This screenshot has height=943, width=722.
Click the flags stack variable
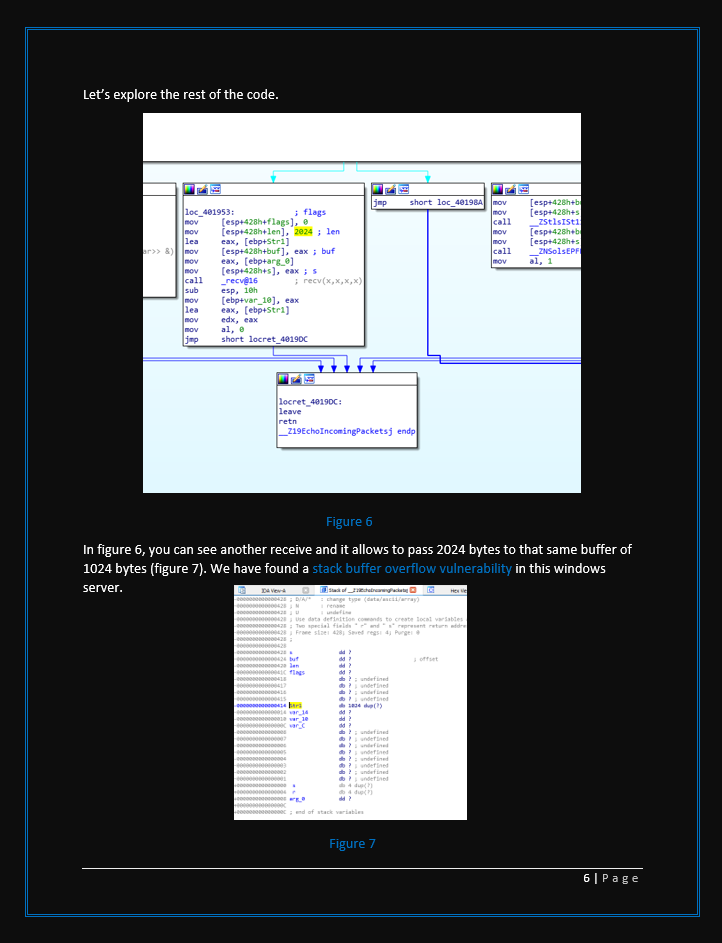click(x=297, y=672)
